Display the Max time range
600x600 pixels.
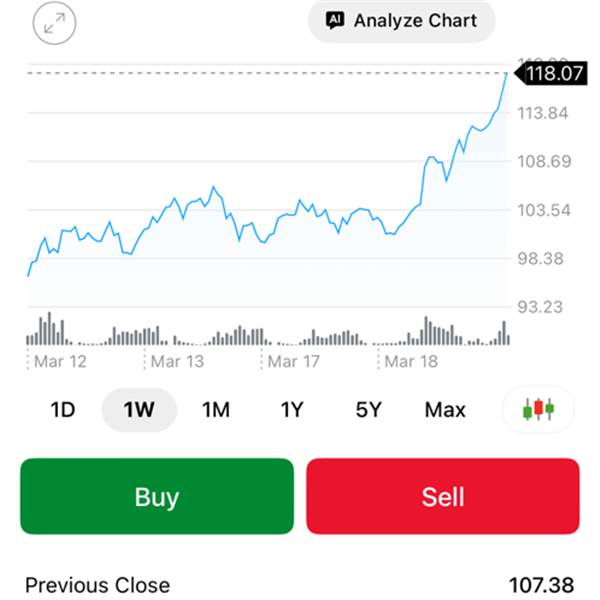click(445, 409)
